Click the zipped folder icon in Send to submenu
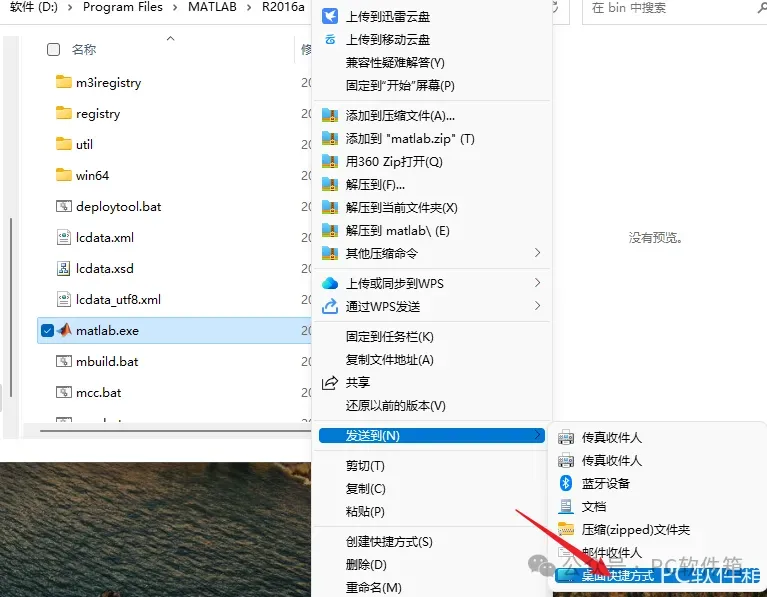767x597 pixels. [566, 529]
